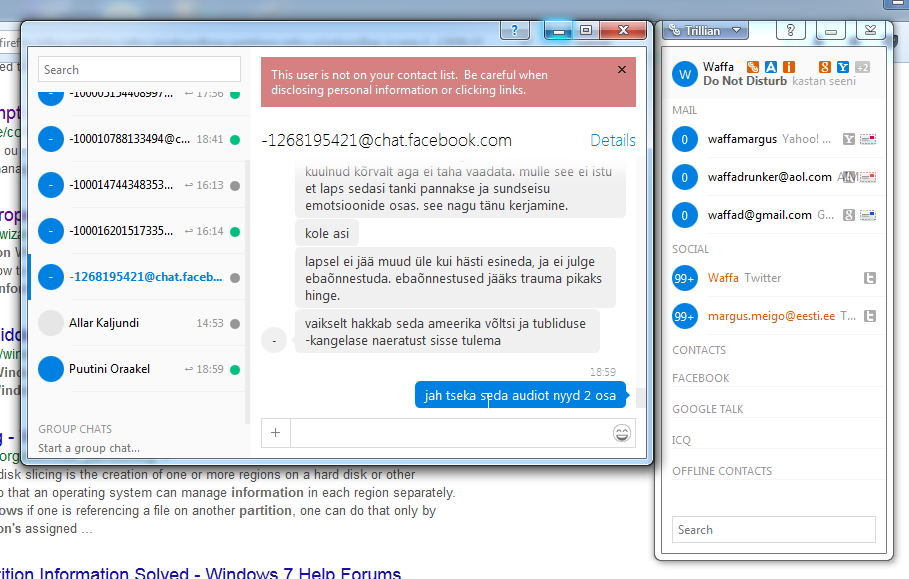Open the Details link for the conversation
909x579 pixels.
[613, 140]
